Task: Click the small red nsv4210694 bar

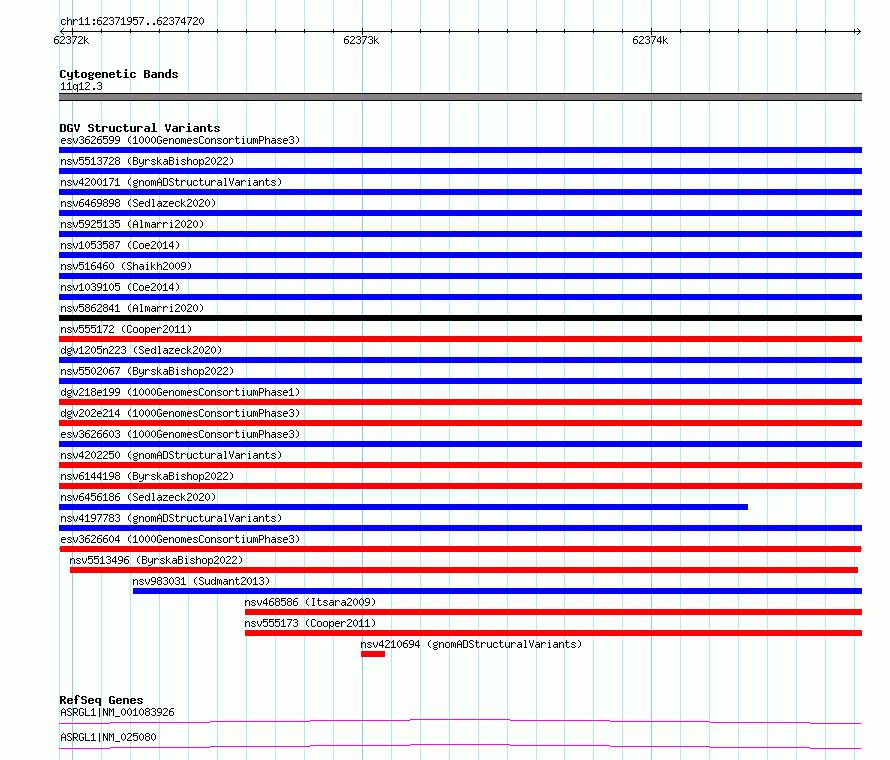Action: [x=373, y=654]
